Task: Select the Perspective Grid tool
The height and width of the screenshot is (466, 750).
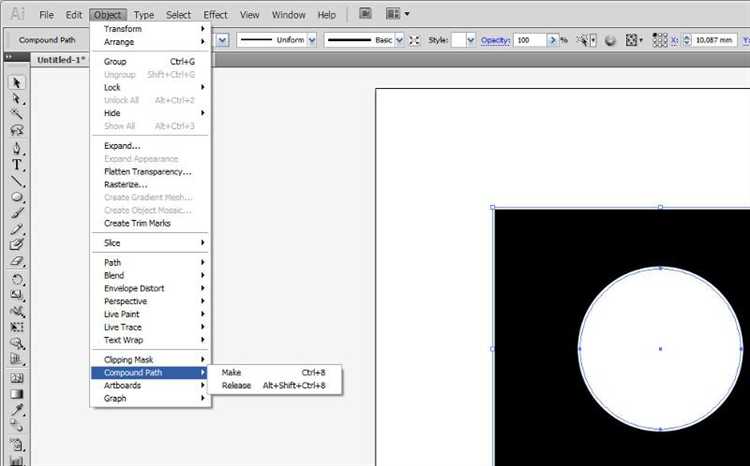Action: [x=16, y=359]
